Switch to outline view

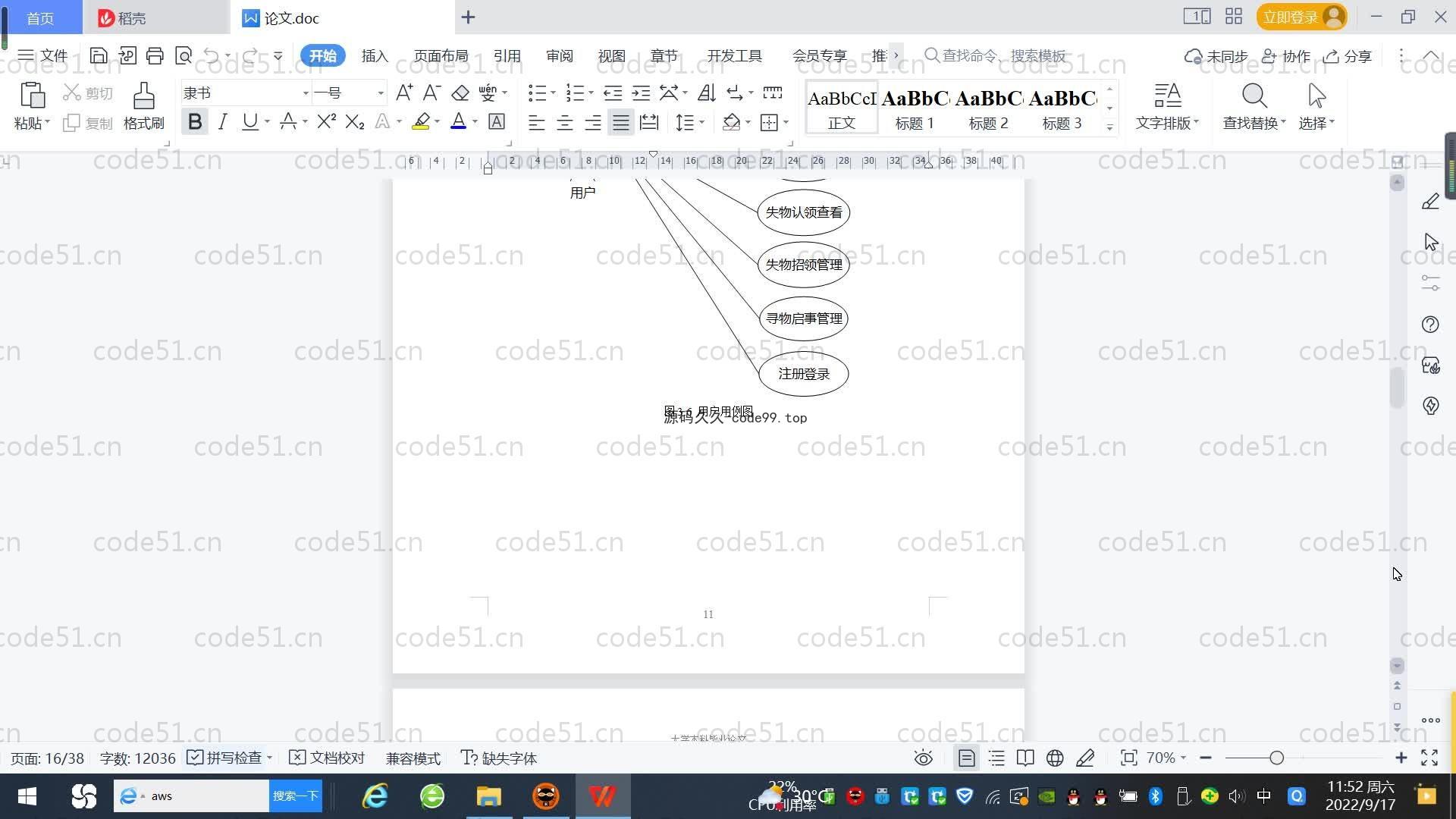coord(996,758)
